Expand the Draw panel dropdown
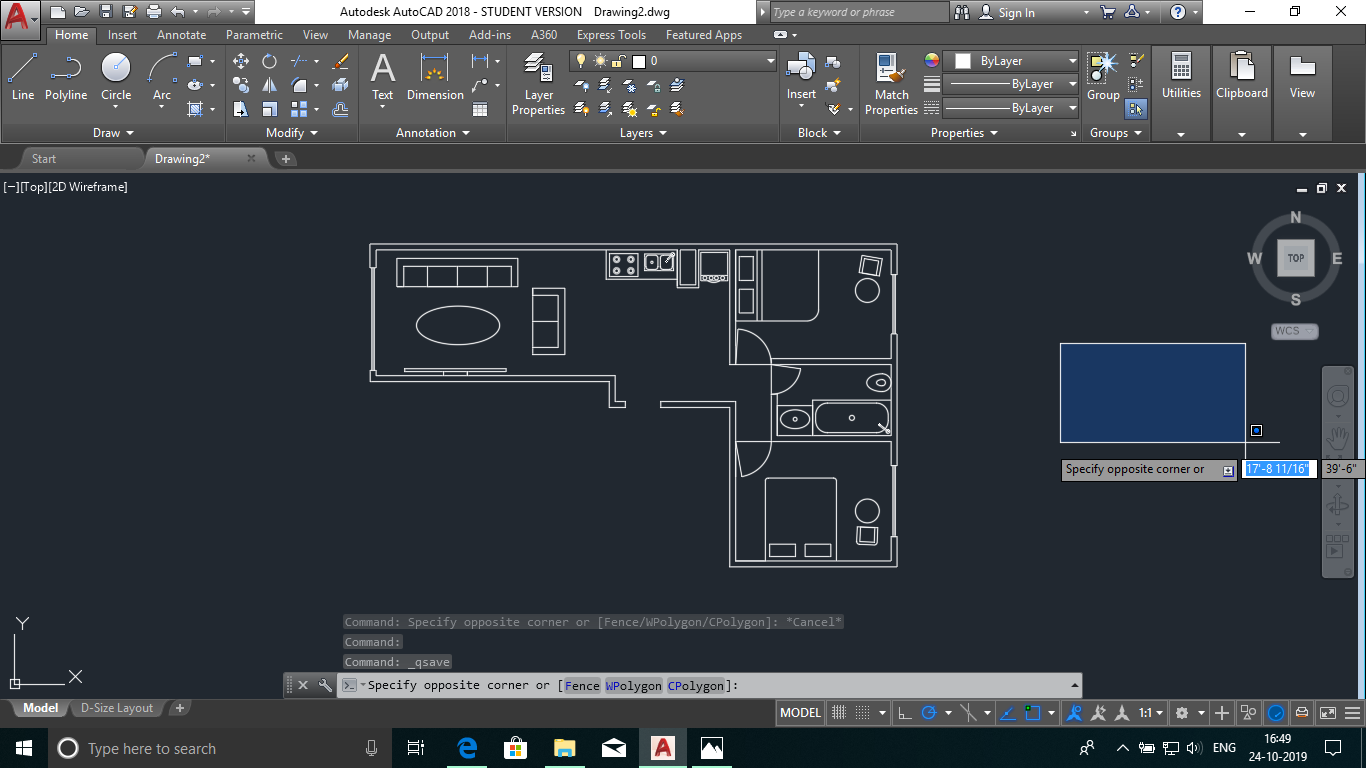The width and height of the screenshot is (1366, 768). pos(113,133)
